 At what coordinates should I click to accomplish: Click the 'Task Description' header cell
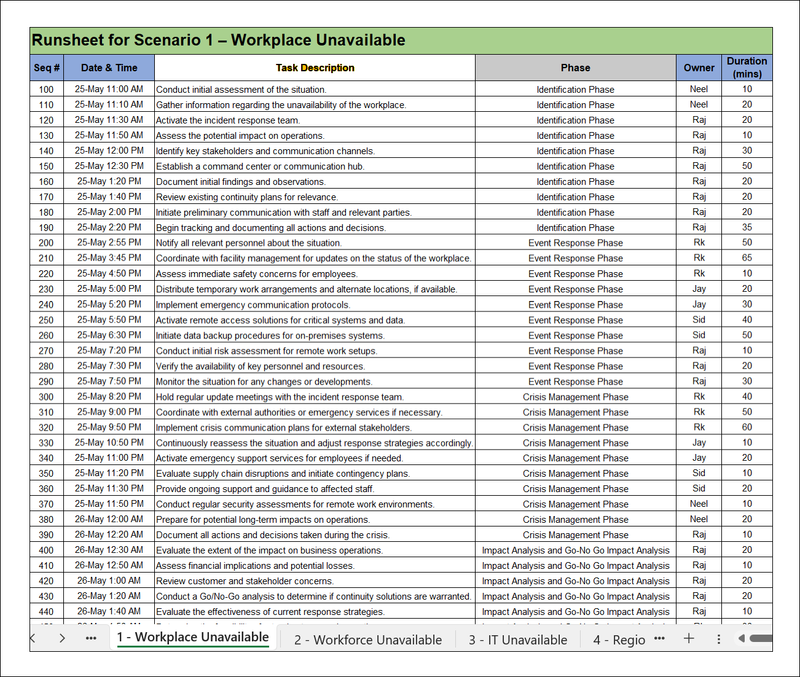click(x=314, y=68)
